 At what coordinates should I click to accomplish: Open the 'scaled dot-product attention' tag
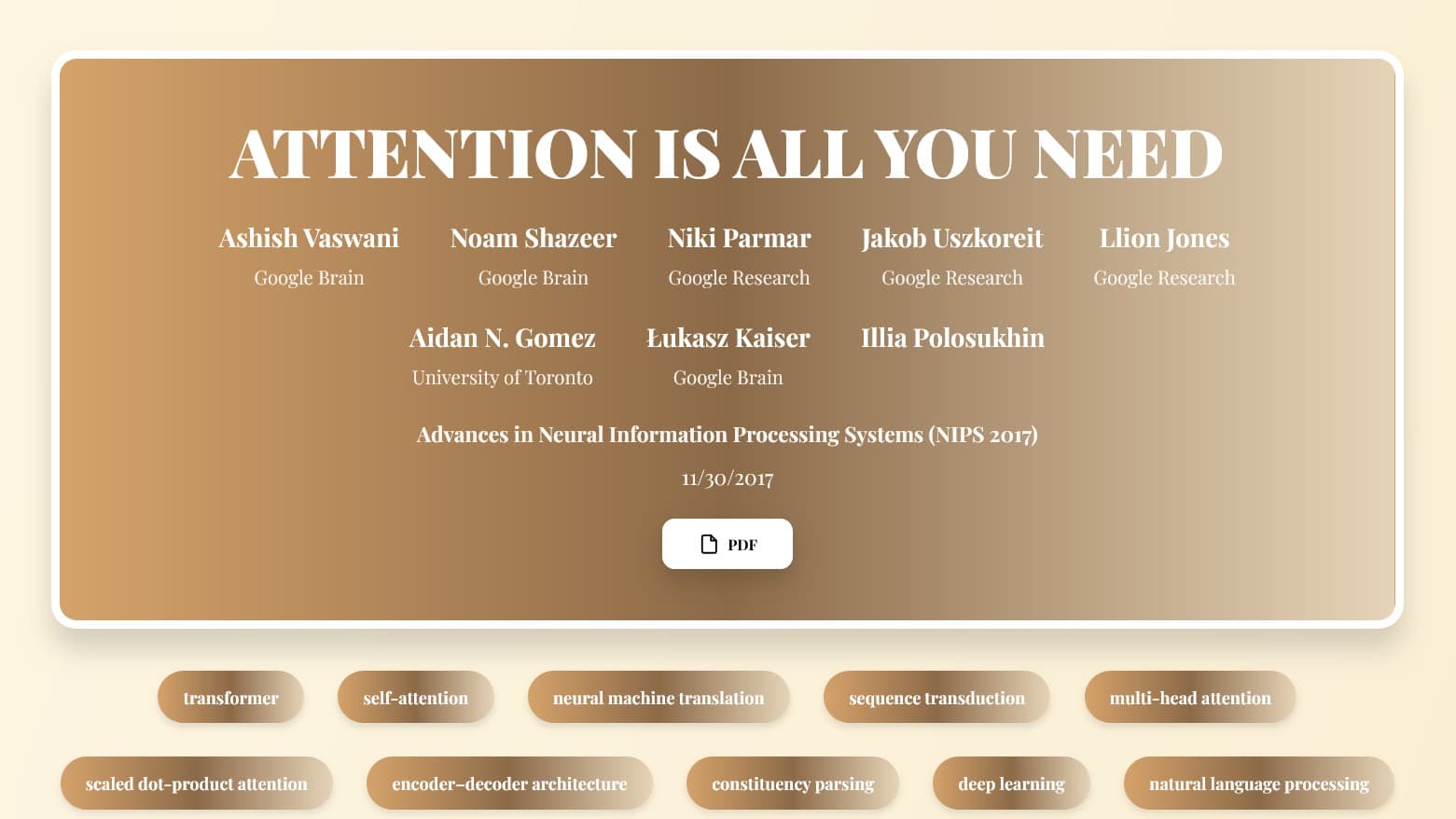coord(196,784)
